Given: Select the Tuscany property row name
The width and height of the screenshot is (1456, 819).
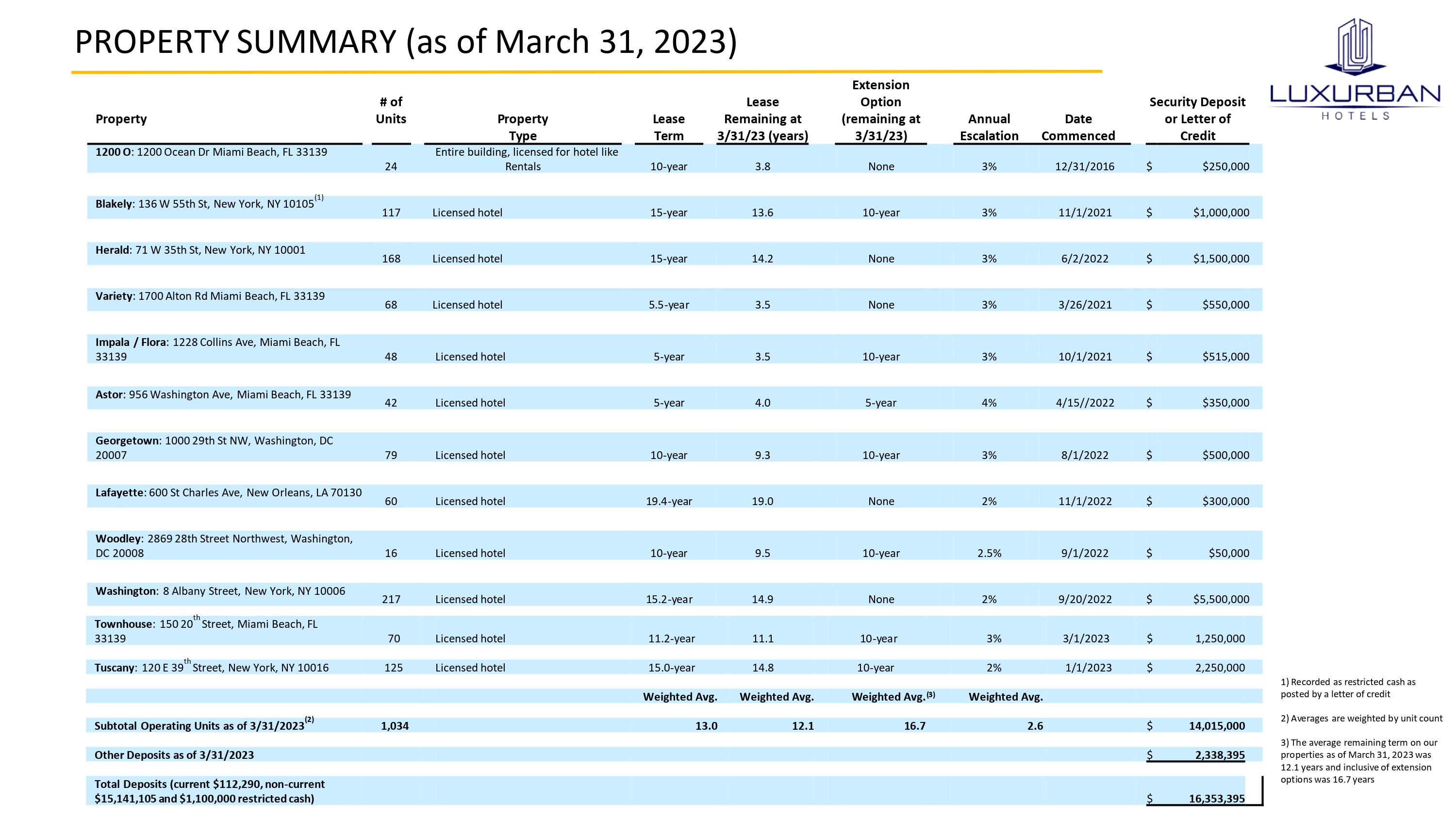Looking at the screenshot, I should click(115, 668).
